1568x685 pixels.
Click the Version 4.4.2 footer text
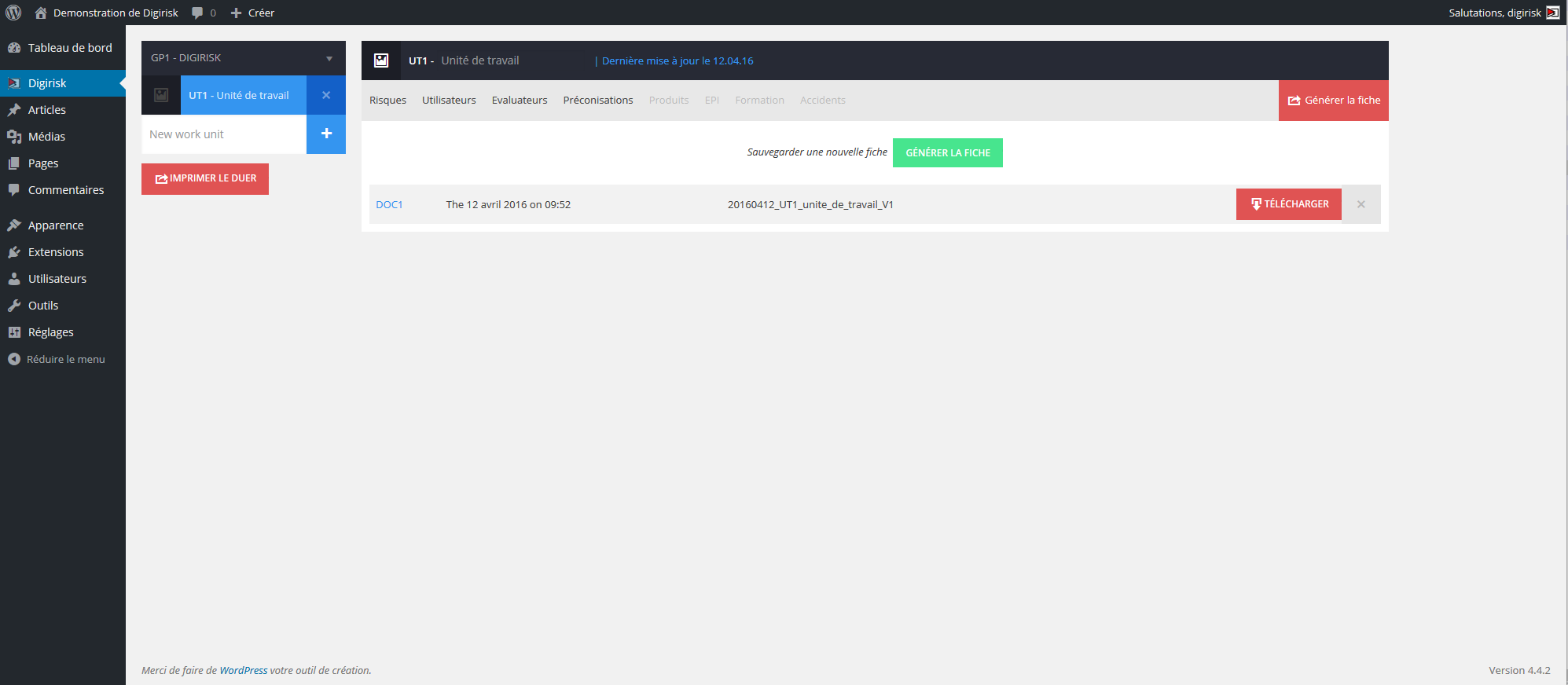[1519, 671]
